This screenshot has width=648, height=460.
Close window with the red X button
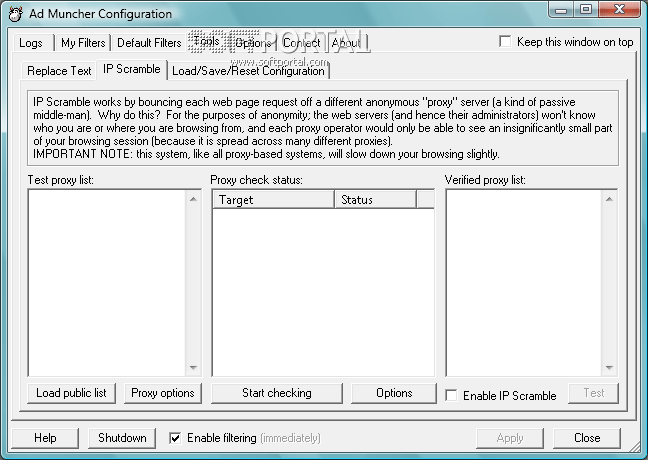click(x=619, y=10)
